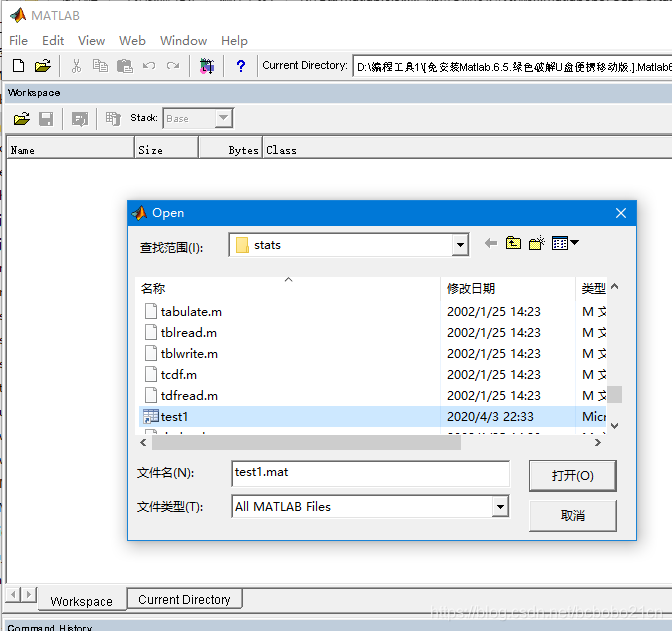672x631 pixels.
Task: Click the Undo arrow icon
Action: click(x=149, y=66)
